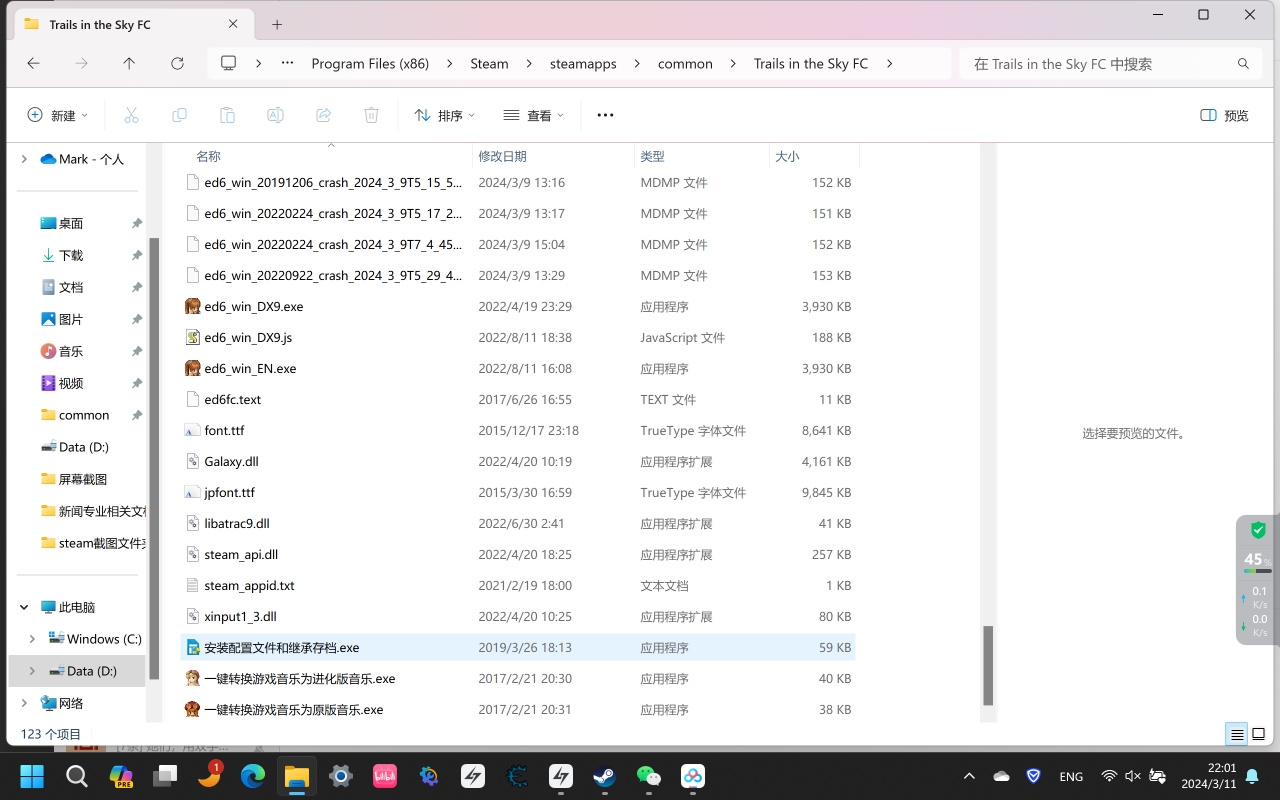Unpin 下载 from quick access
Image resolution: width=1280 pixels, height=800 pixels.
tap(137, 256)
